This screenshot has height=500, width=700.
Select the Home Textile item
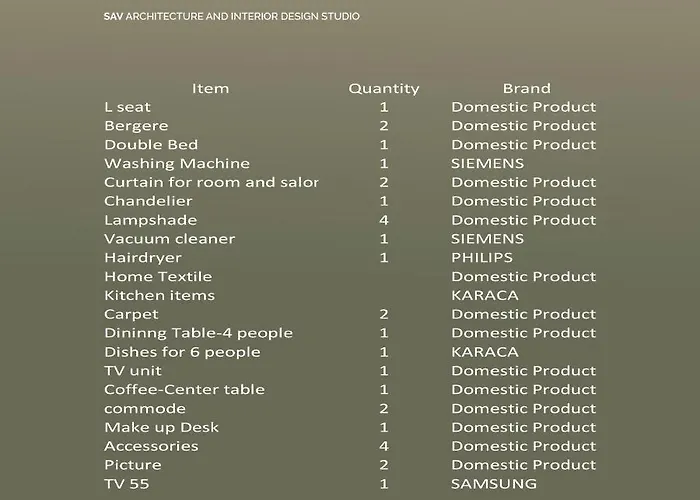click(x=158, y=277)
